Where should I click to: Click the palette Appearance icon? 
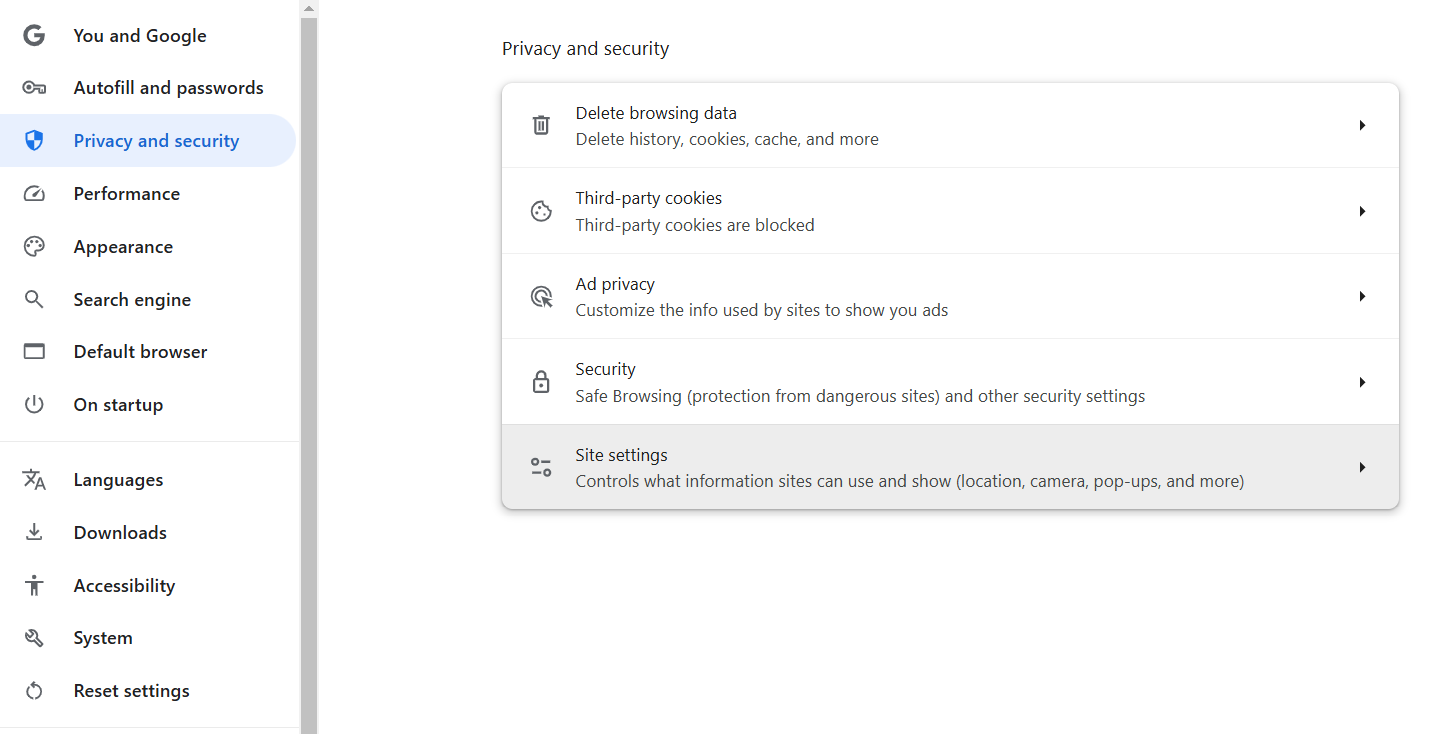tap(34, 247)
